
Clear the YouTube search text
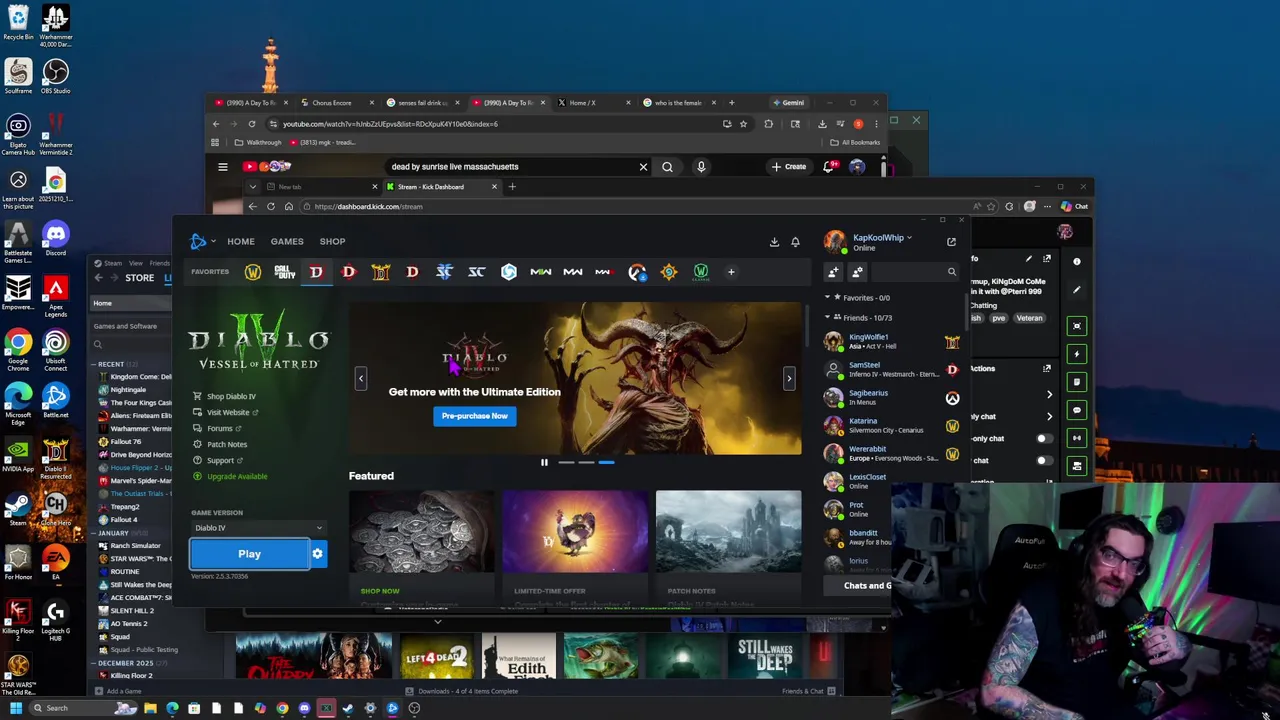[643, 167]
